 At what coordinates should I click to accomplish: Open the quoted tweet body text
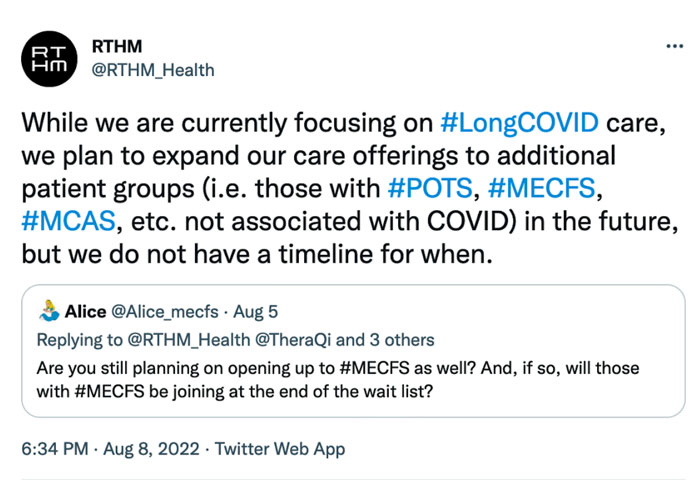pos(338,380)
